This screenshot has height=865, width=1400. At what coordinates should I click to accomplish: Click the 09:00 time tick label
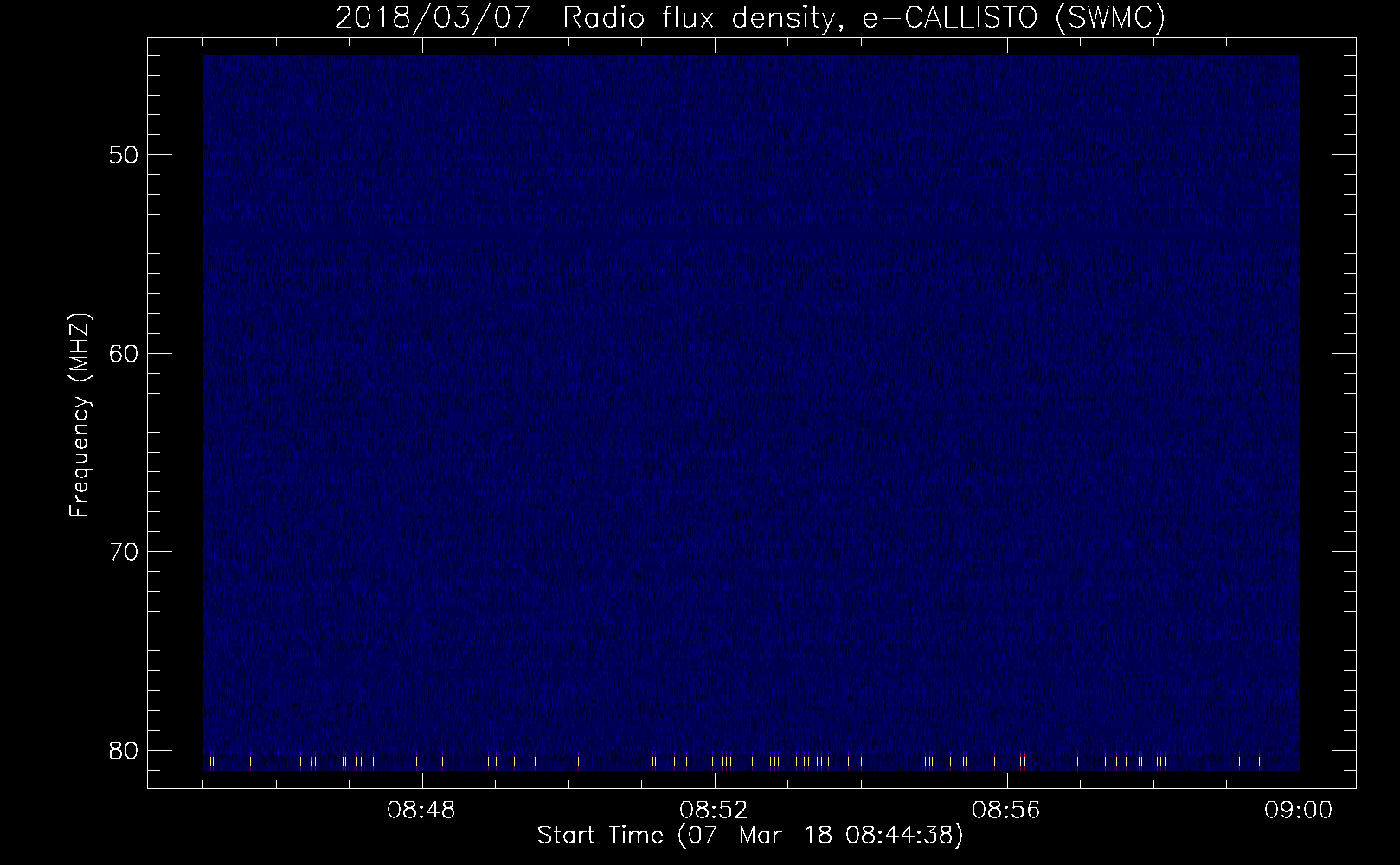tap(1300, 811)
